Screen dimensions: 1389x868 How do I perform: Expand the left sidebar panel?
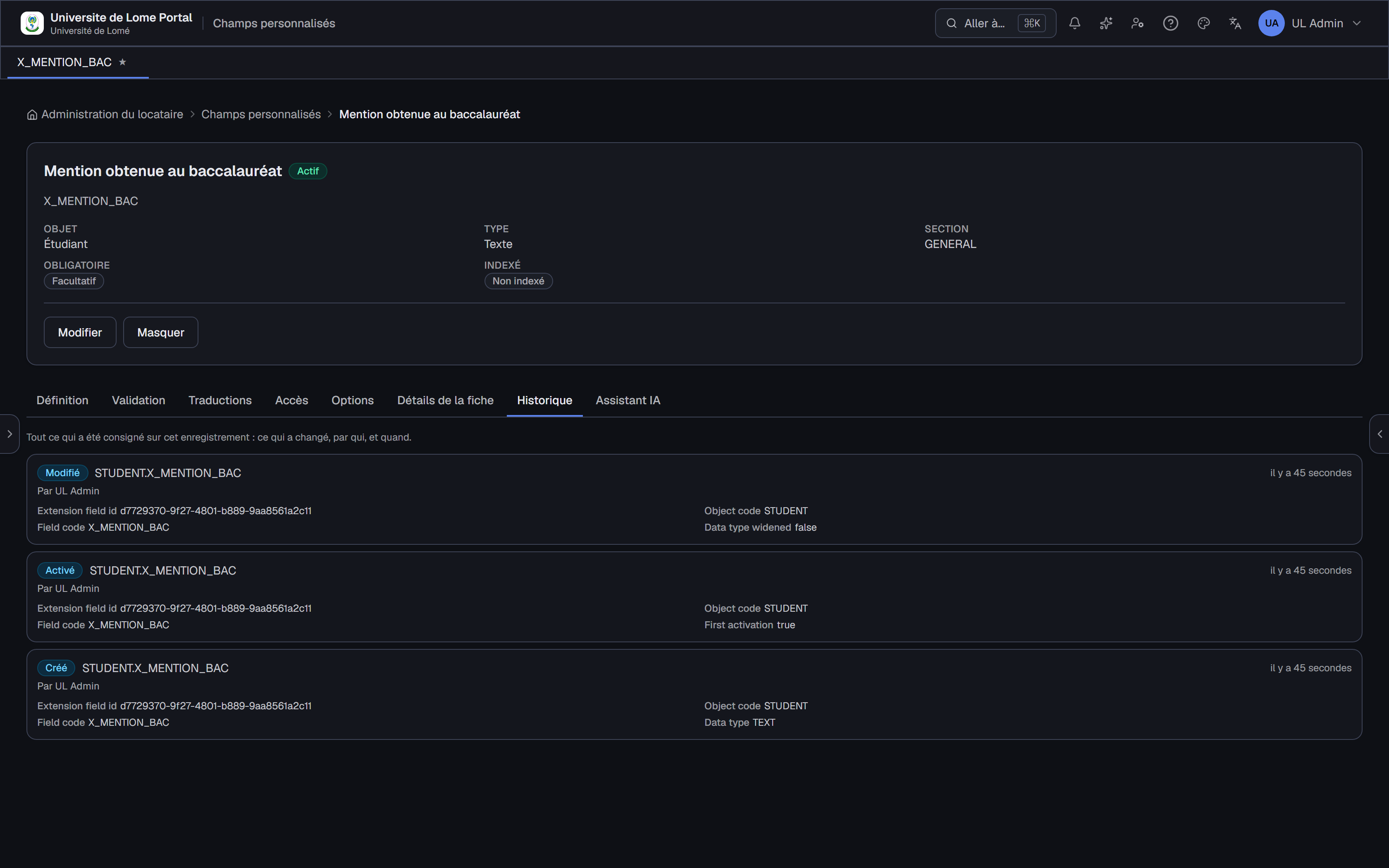coord(10,434)
